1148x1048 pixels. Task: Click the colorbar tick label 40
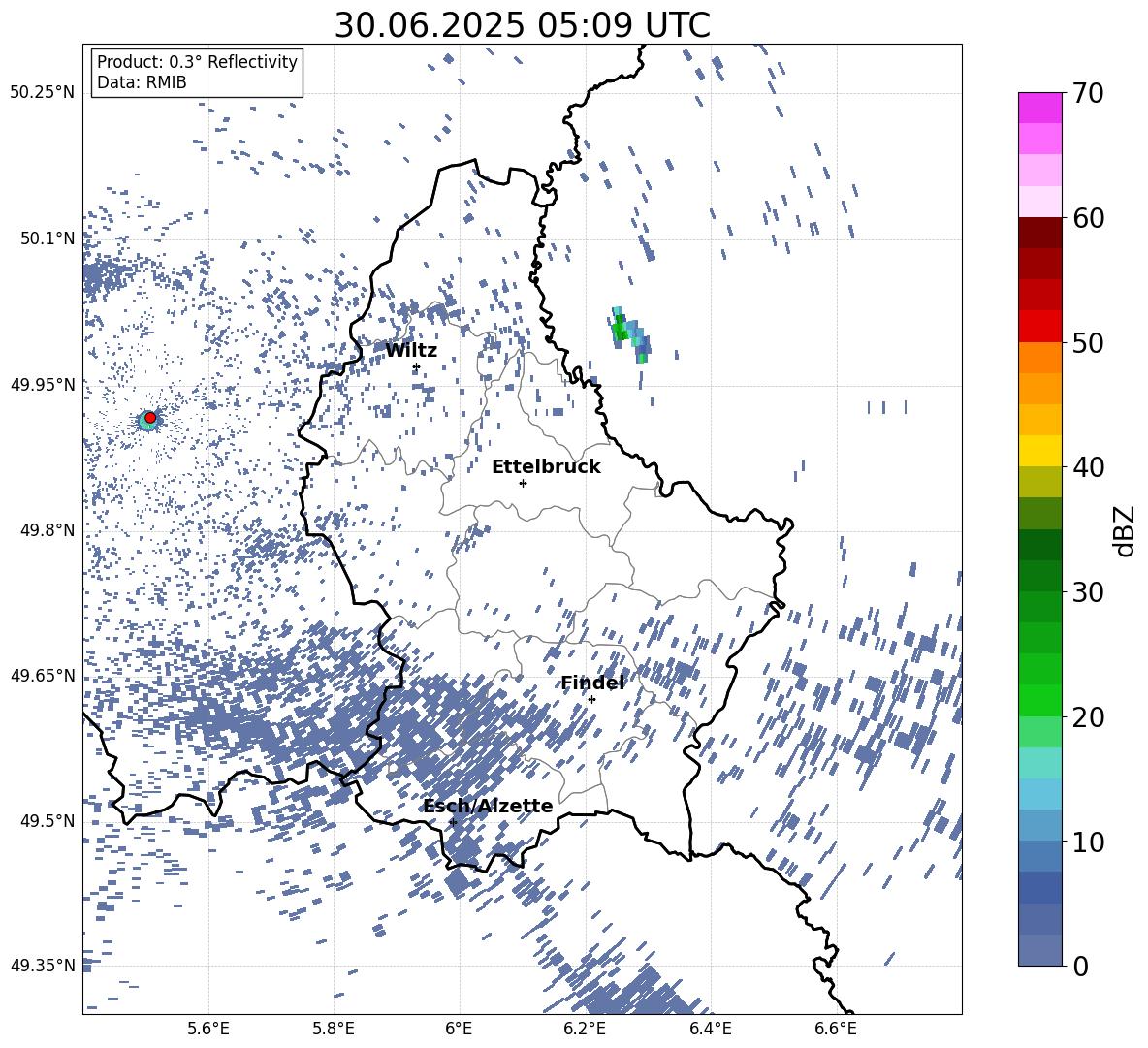pyautogui.click(x=1088, y=467)
